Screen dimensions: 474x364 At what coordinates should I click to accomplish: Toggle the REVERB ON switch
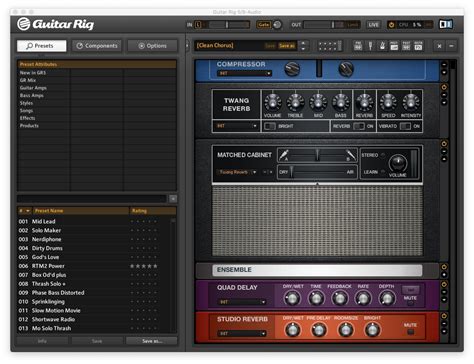(x=359, y=126)
